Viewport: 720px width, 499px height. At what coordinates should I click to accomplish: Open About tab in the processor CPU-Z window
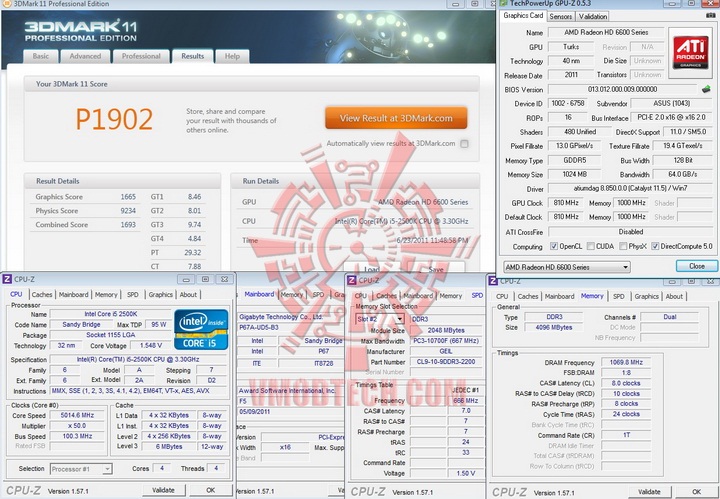click(x=188, y=295)
